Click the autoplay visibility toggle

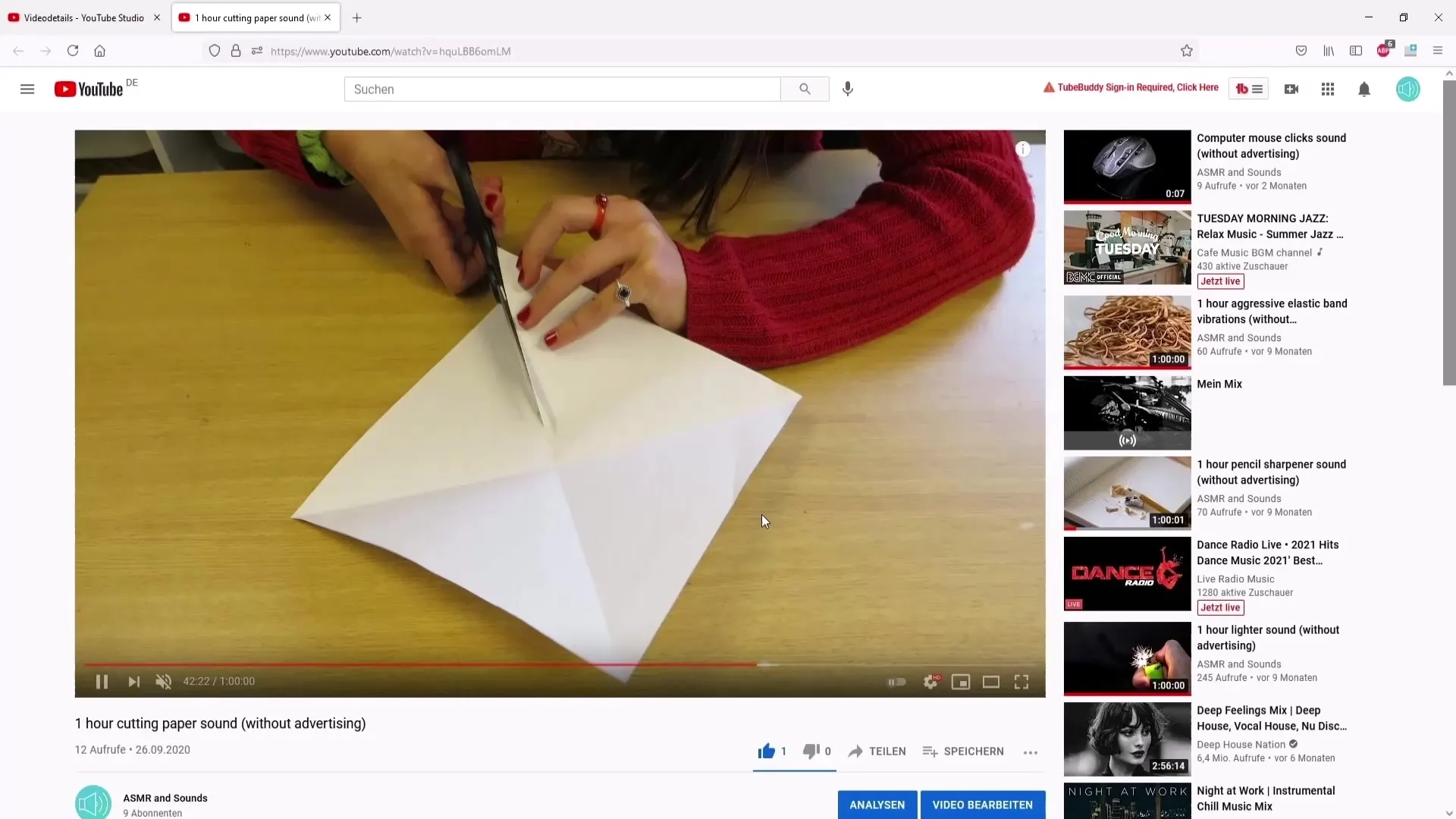pyautogui.click(x=896, y=681)
